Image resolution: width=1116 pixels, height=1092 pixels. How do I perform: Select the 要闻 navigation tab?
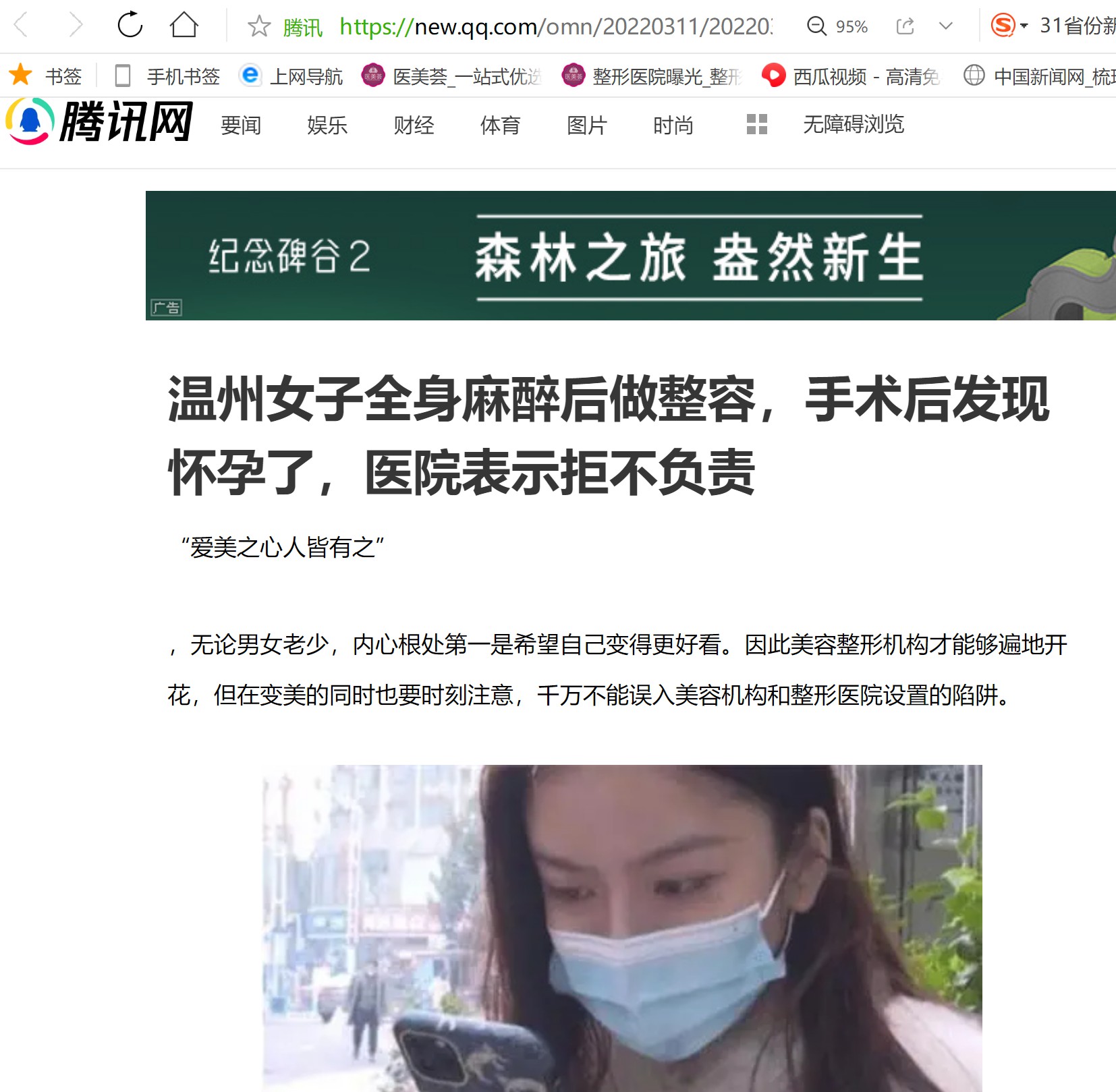pos(241,125)
